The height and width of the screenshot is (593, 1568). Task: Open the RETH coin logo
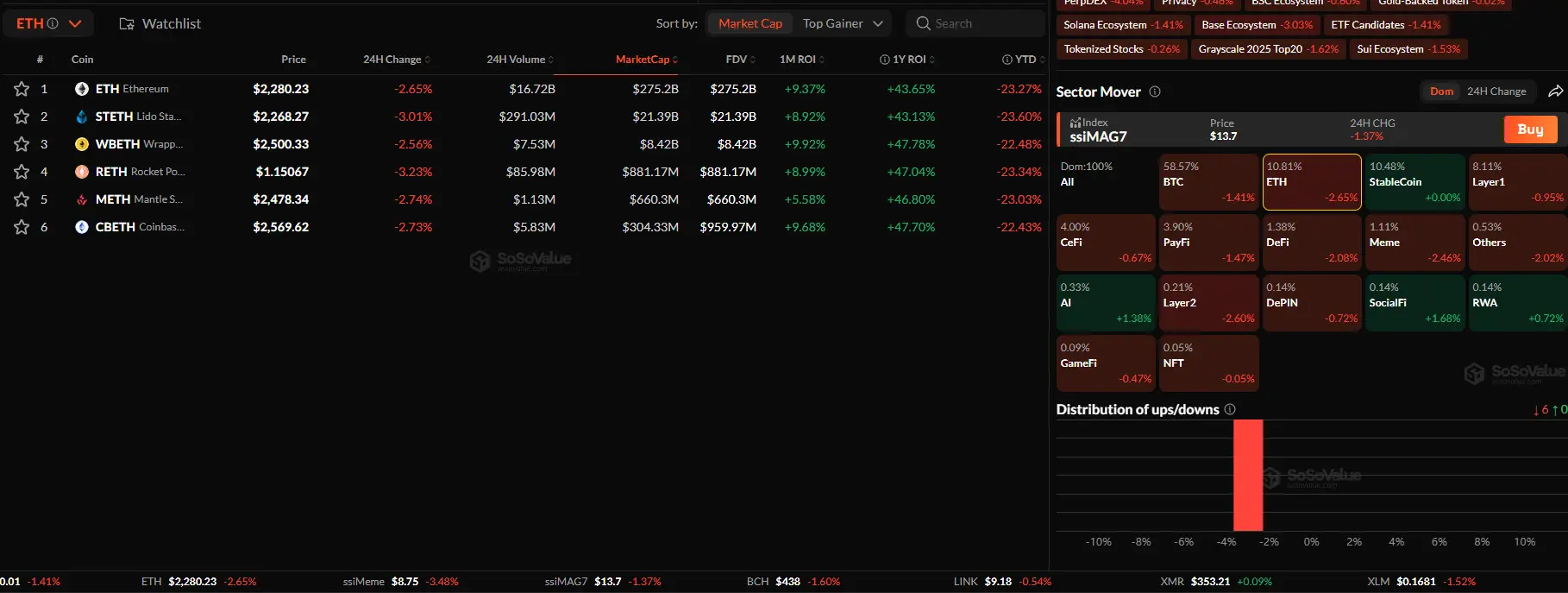click(82, 172)
